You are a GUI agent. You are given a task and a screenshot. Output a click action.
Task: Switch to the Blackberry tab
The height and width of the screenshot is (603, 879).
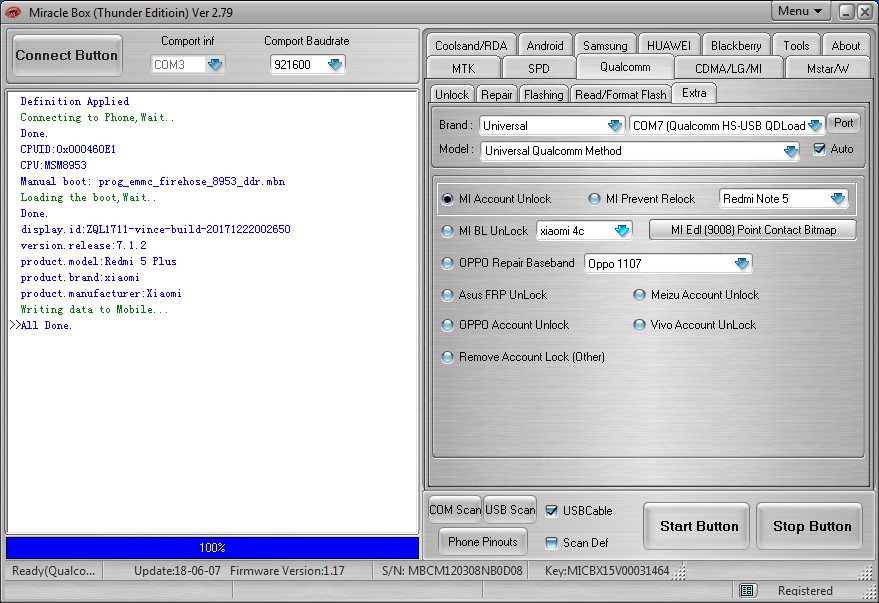tap(735, 45)
